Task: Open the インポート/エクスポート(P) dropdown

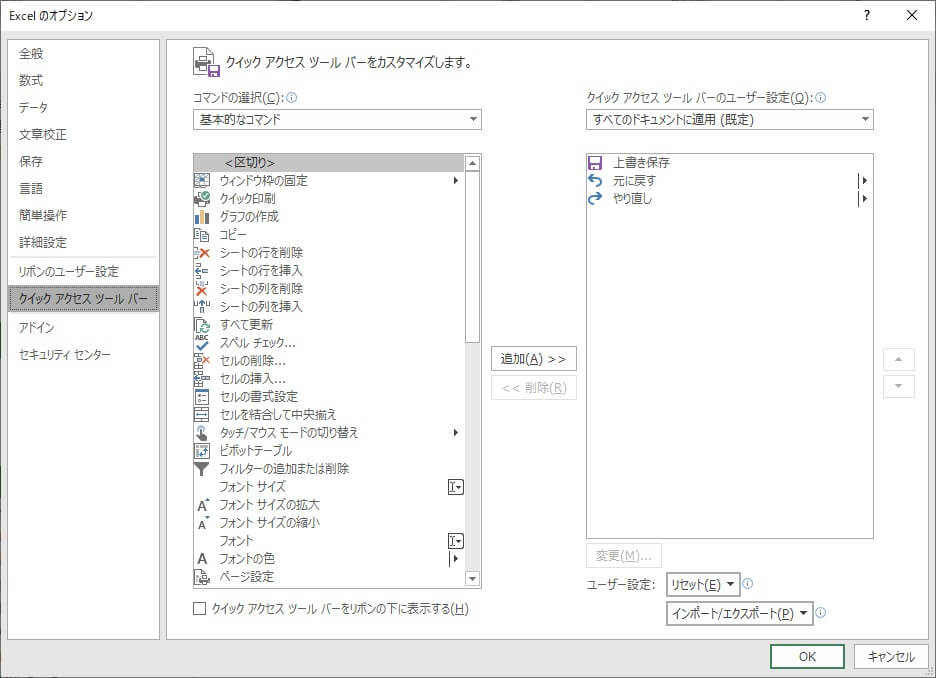Action: tap(739, 613)
